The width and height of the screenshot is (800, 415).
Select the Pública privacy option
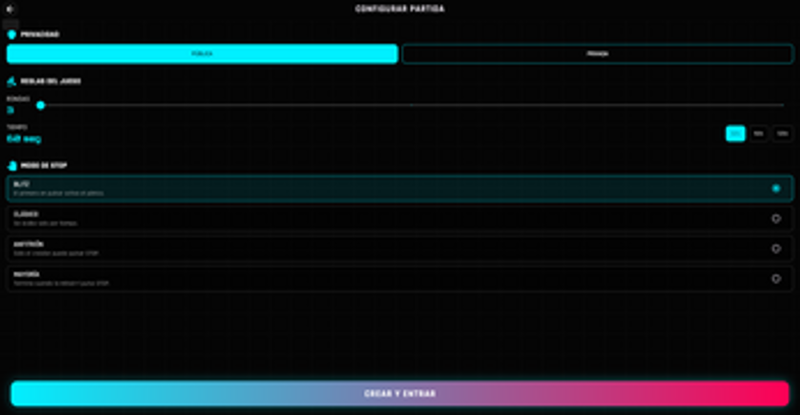click(202, 54)
